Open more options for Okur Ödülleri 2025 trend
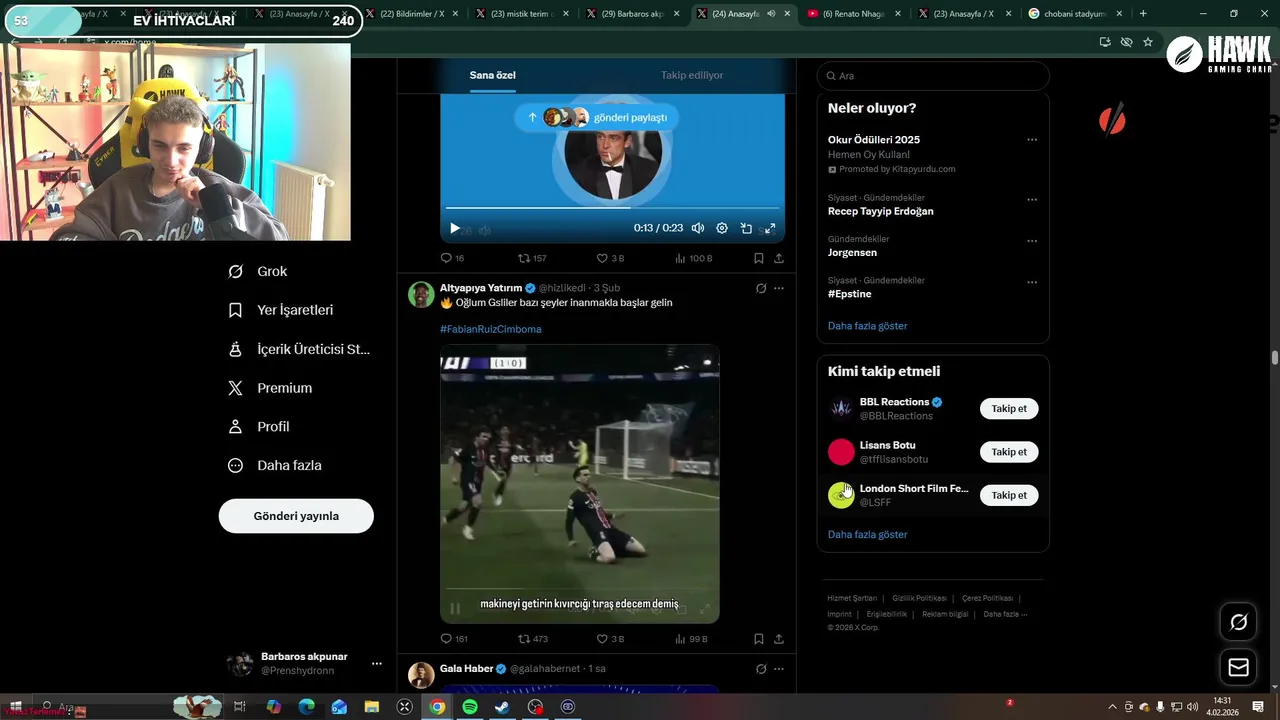Image resolution: width=1280 pixels, height=720 pixels. (1032, 140)
